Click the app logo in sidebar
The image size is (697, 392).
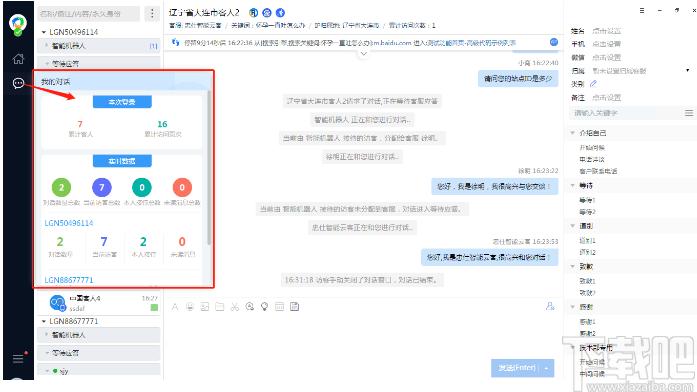coord(18,25)
